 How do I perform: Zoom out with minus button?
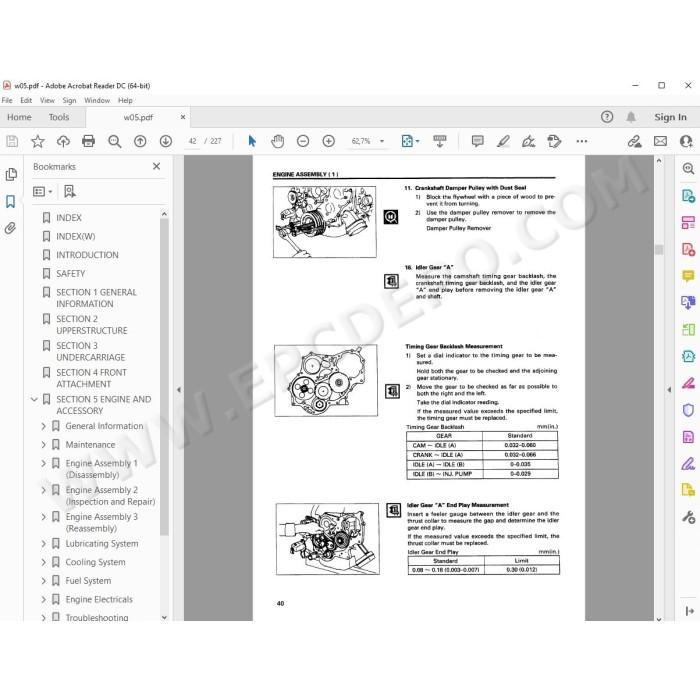tap(303, 142)
